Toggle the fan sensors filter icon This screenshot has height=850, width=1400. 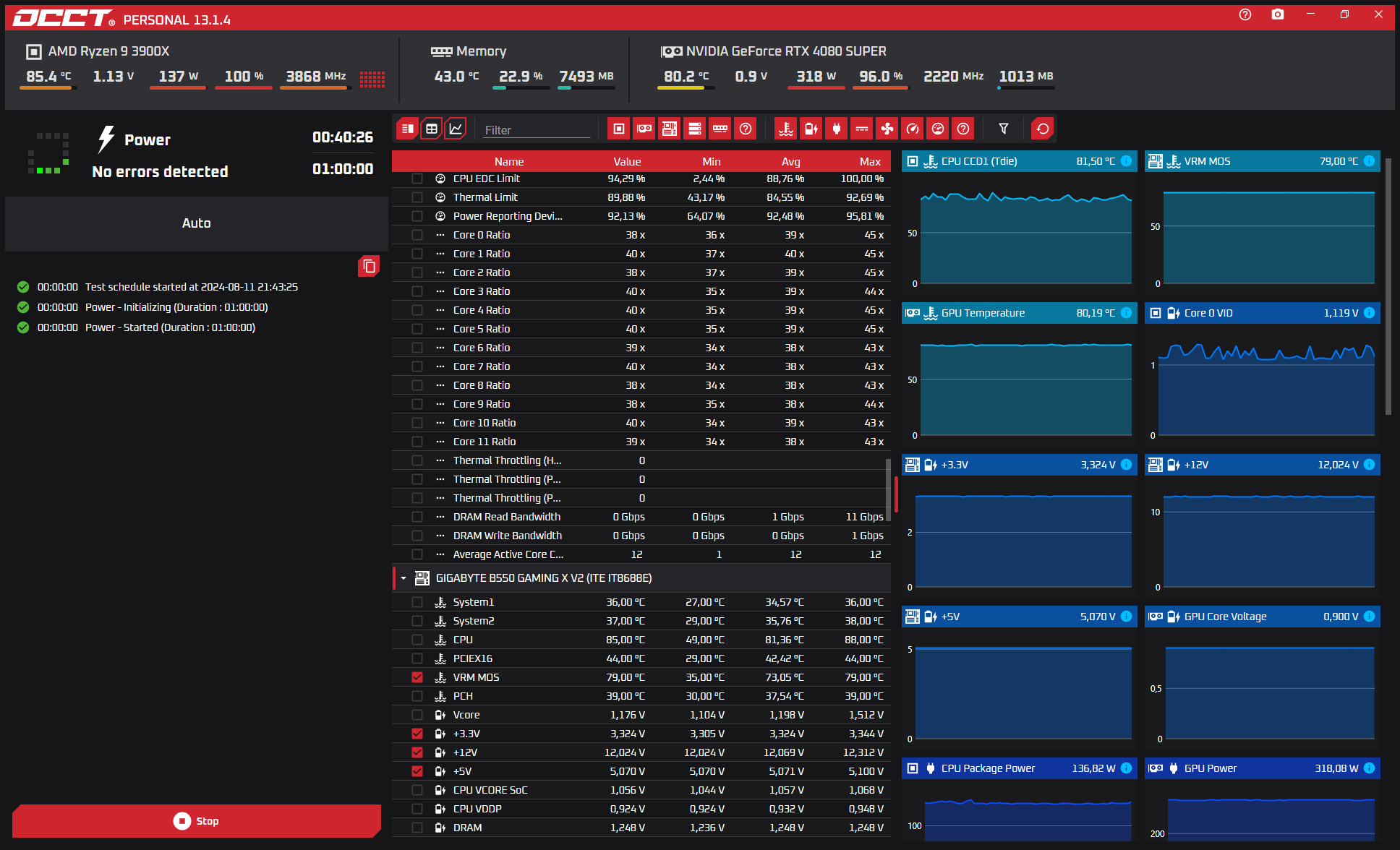[887, 129]
